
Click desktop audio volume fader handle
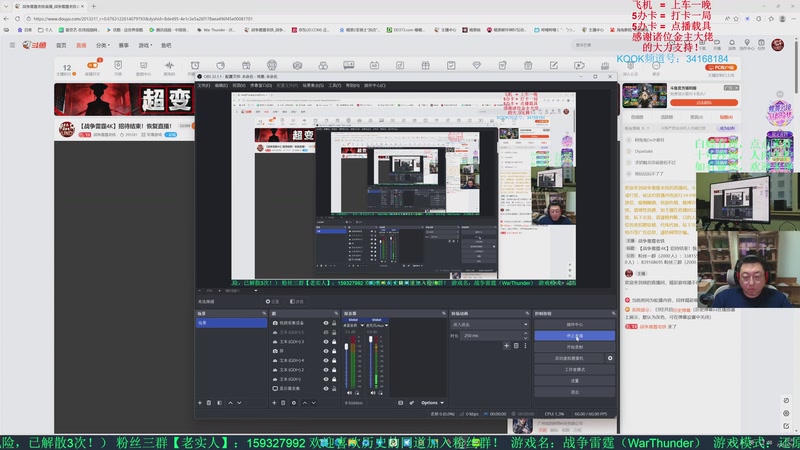[347, 347]
